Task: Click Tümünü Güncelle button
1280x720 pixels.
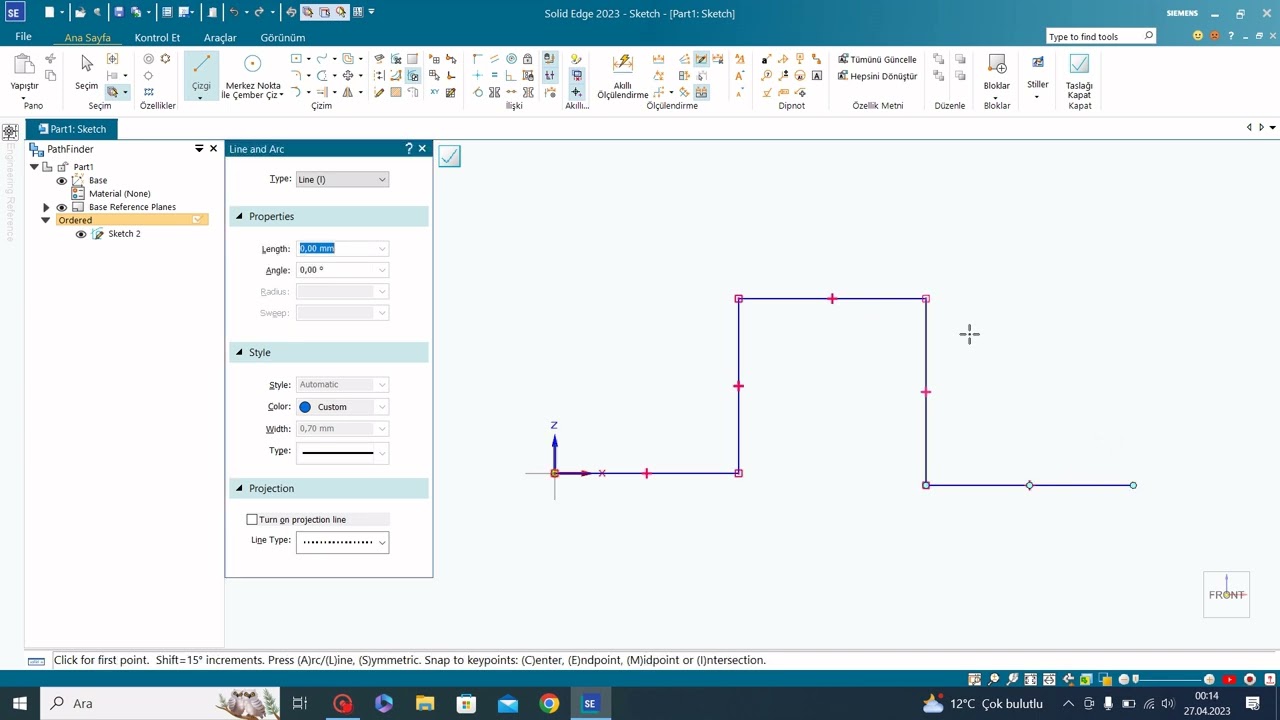Action: click(x=877, y=59)
